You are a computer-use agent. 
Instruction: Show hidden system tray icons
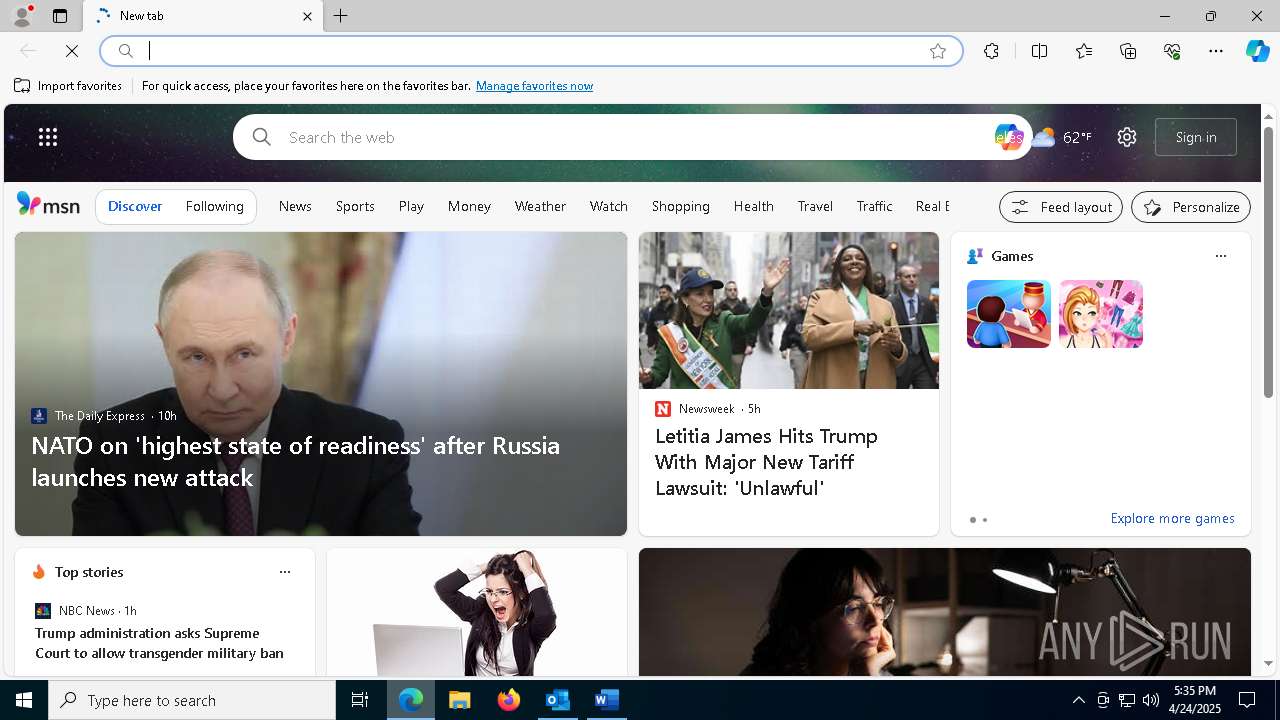1078,700
